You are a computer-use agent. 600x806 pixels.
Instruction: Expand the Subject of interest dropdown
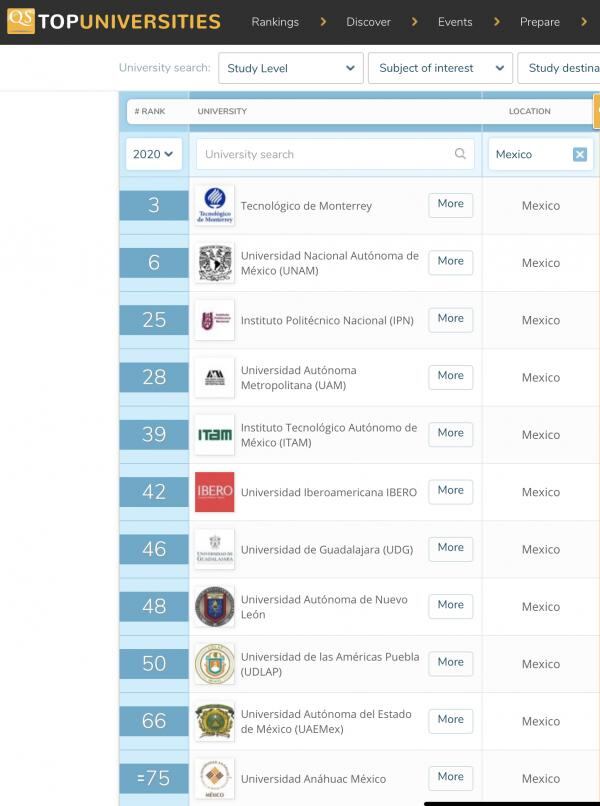tap(441, 68)
